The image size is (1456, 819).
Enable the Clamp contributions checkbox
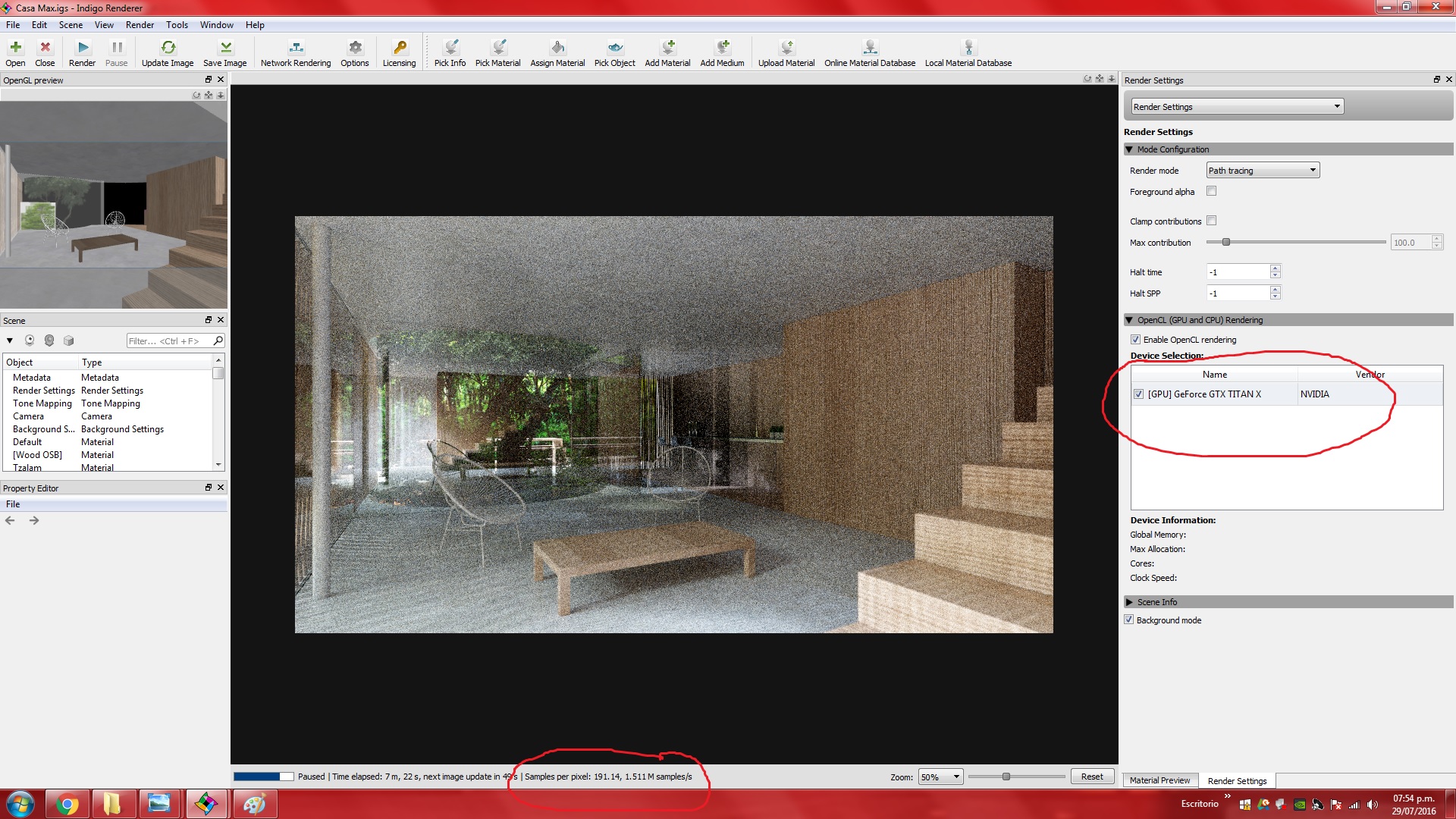(x=1211, y=221)
